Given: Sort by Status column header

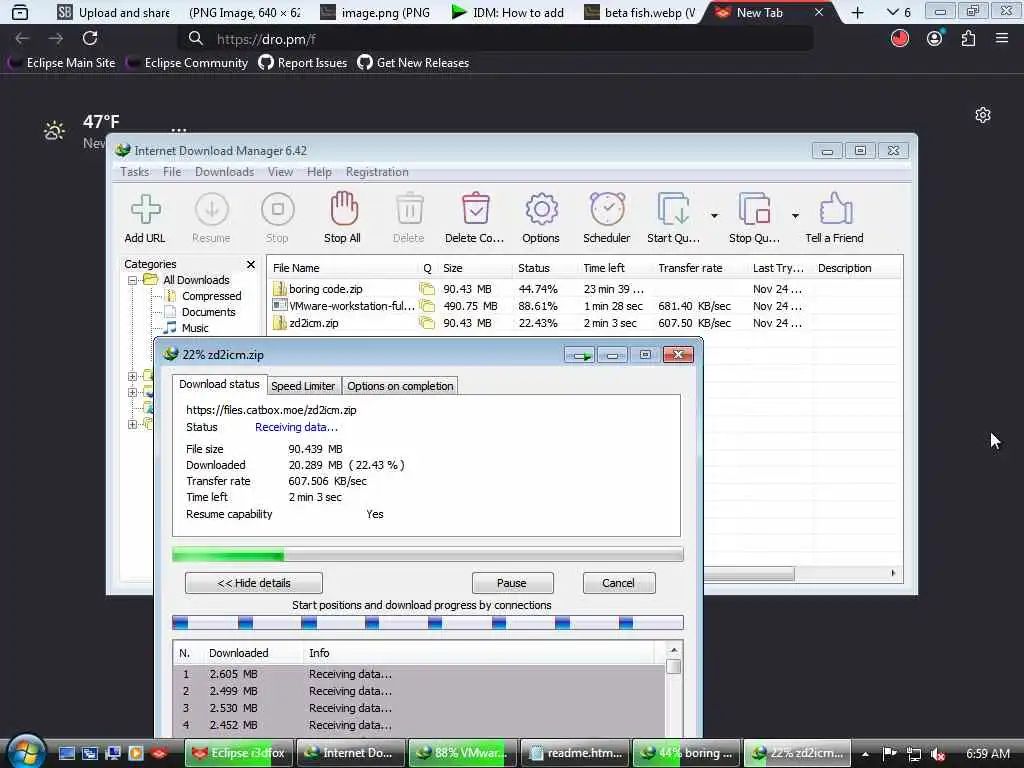Looking at the screenshot, I should (x=546, y=268).
